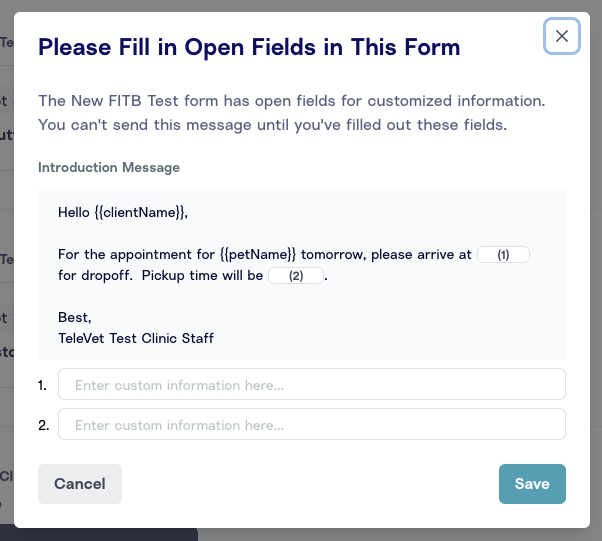This screenshot has width=602, height=541.
Task: Click the number 2 field label
Action: tap(43, 425)
